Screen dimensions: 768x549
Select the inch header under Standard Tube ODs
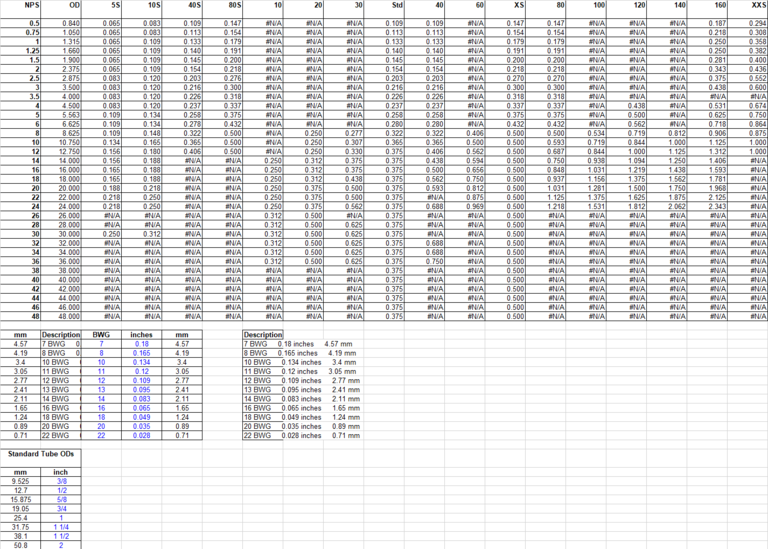61,472
